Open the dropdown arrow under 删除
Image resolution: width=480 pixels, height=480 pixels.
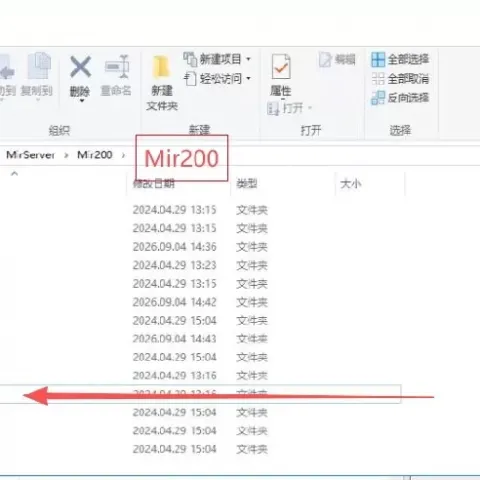(x=81, y=101)
